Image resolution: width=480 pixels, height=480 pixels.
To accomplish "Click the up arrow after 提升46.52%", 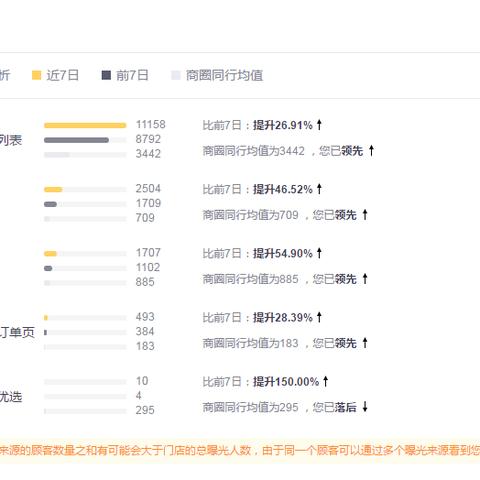I will 319,189.
